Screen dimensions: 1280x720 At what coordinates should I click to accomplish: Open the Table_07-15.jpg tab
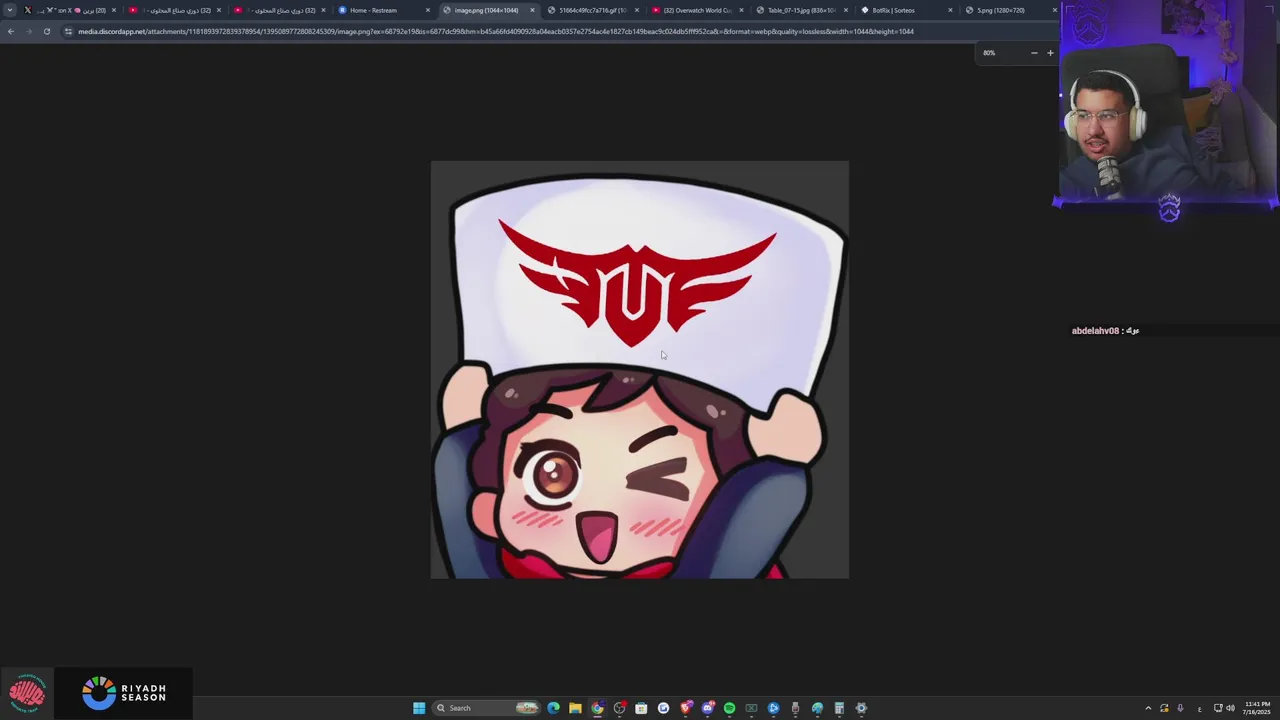click(x=801, y=10)
